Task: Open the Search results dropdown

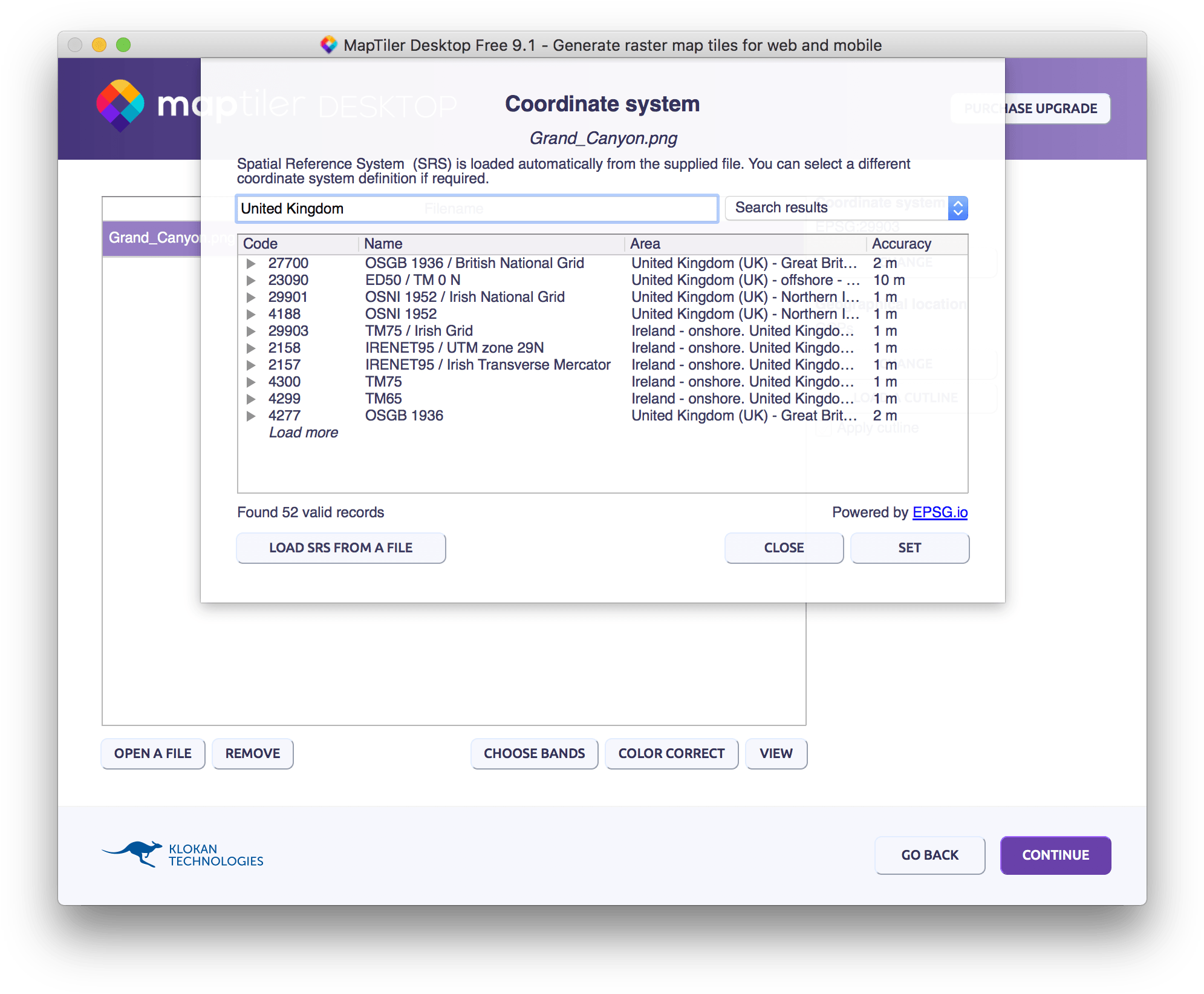Action: (x=958, y=208)
